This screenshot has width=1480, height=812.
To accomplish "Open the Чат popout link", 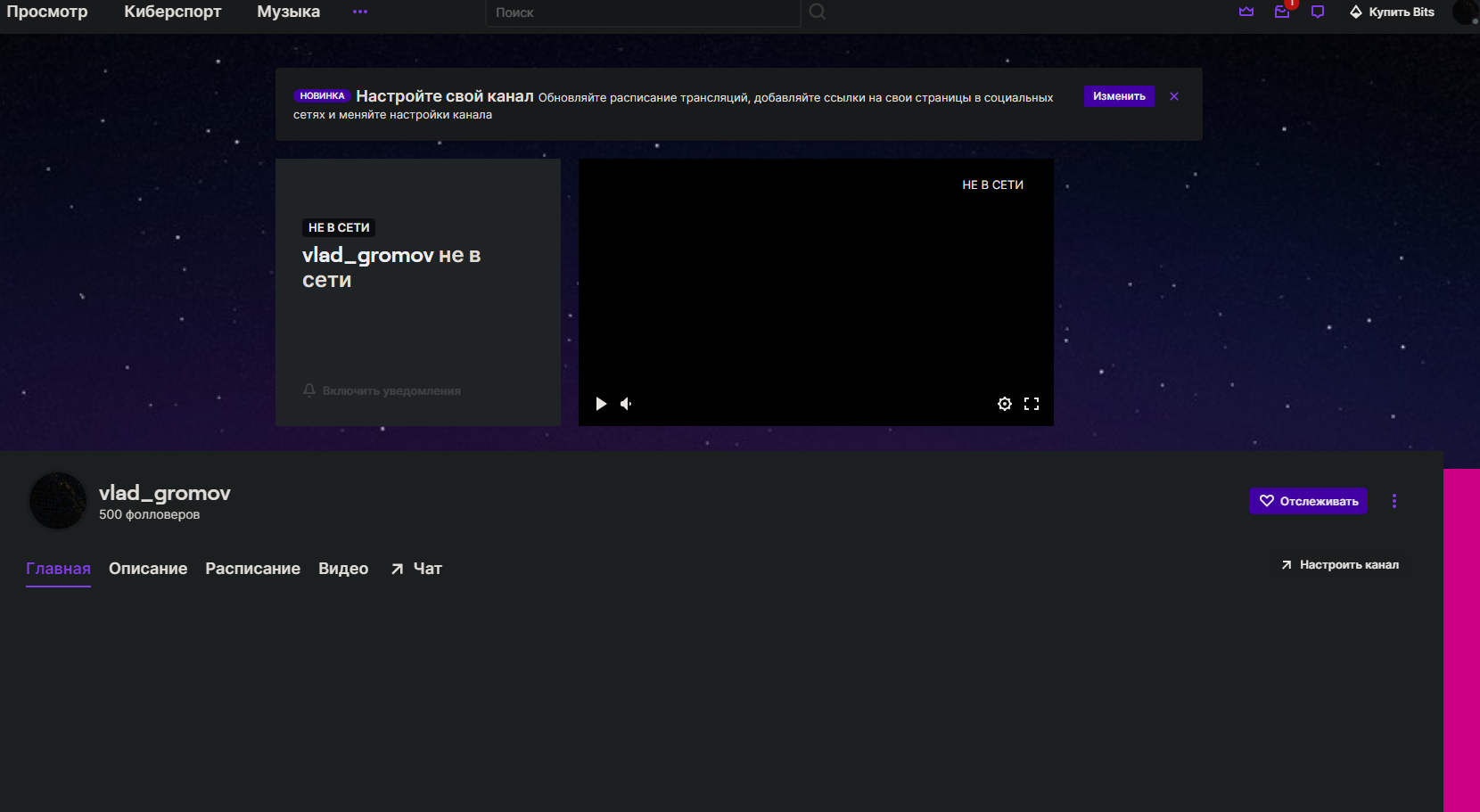I will point(416,569).
